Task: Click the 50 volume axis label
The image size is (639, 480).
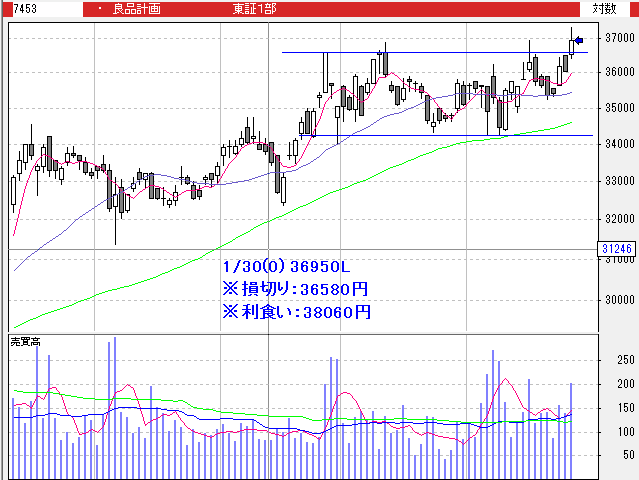Action: click(629, 455)
